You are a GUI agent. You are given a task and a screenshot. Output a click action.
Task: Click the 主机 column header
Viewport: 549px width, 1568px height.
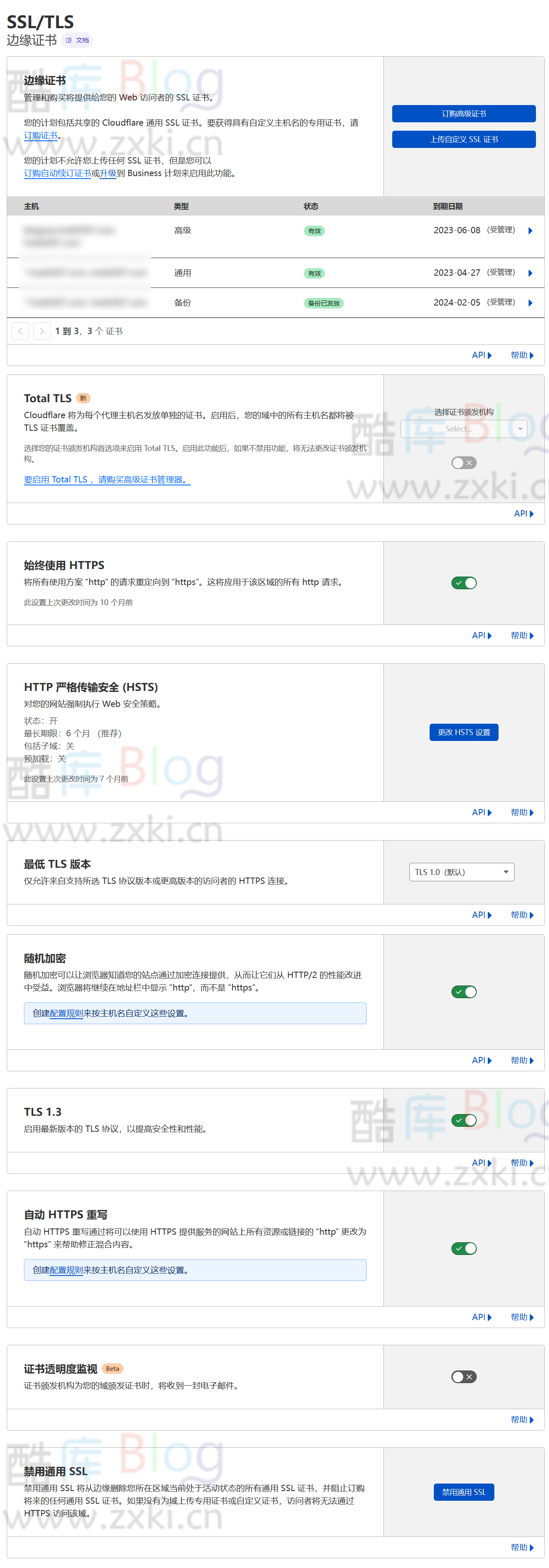click(31, 206)
